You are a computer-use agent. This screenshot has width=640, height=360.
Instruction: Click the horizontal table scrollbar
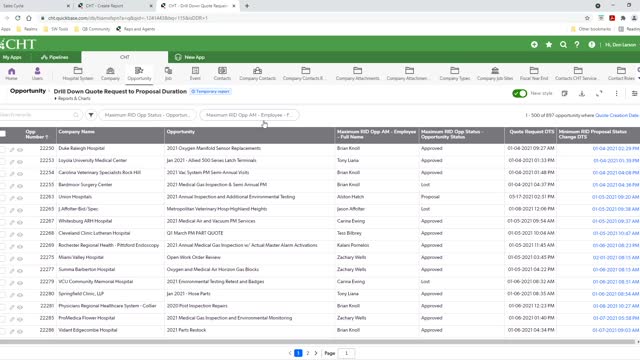point(318,342)
